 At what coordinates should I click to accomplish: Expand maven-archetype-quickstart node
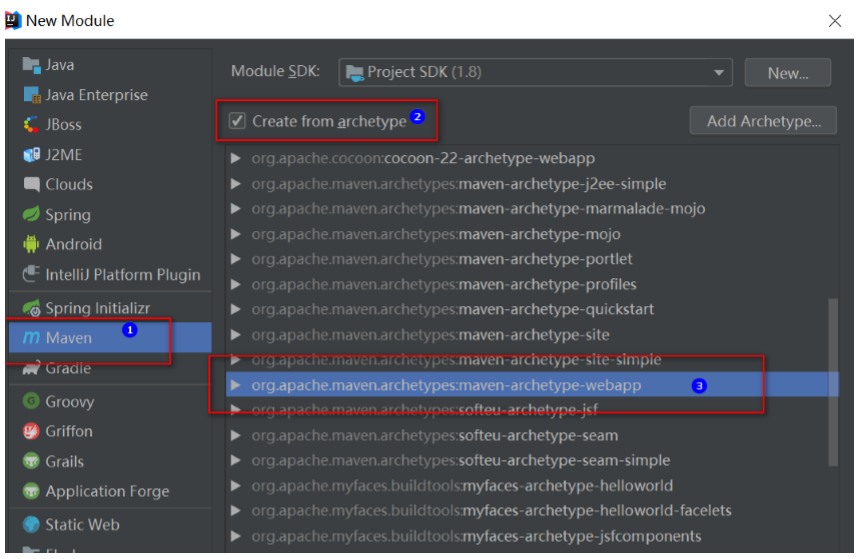(x=236, y=309)
